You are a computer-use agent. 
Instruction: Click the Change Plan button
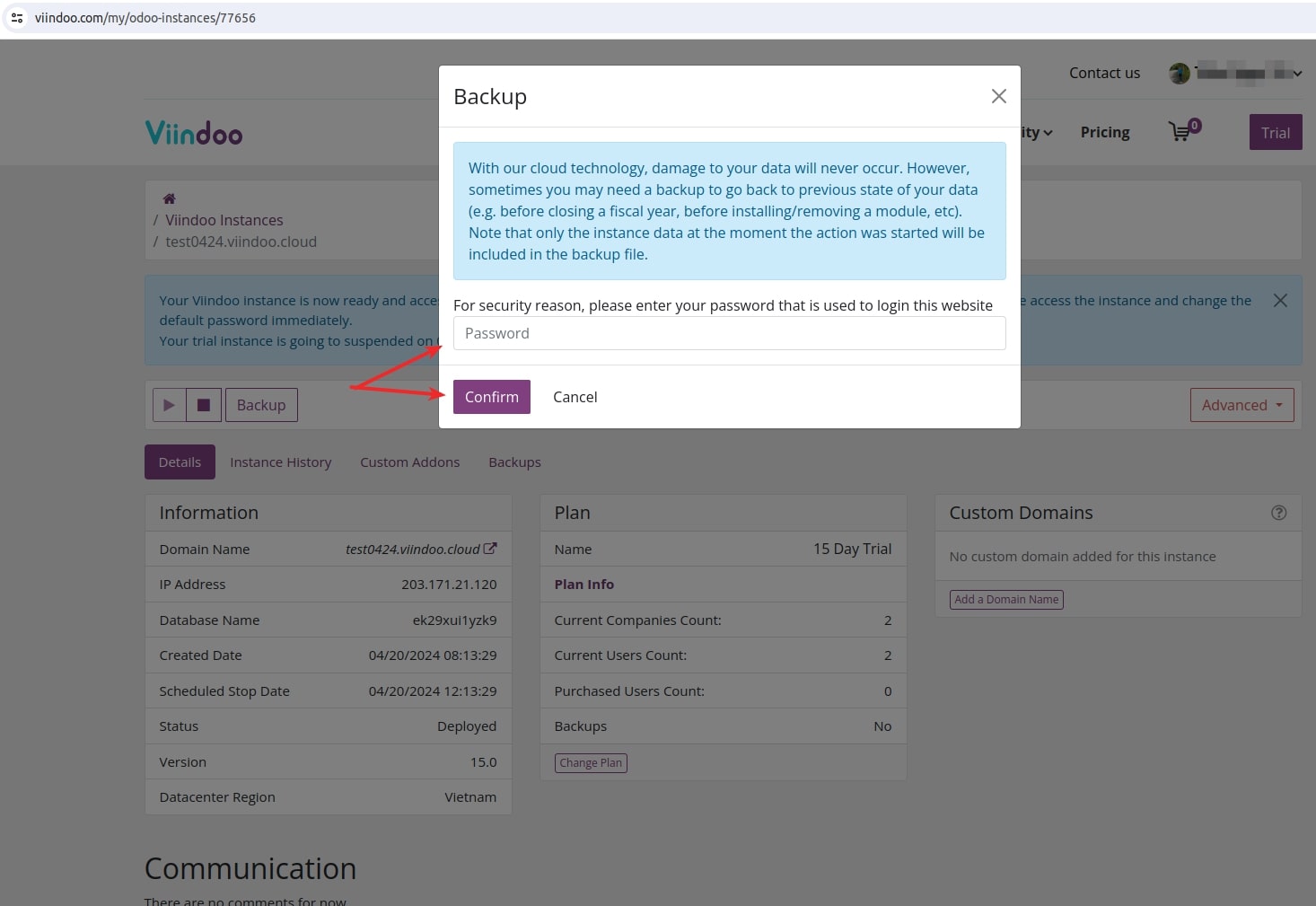(591, 763)
